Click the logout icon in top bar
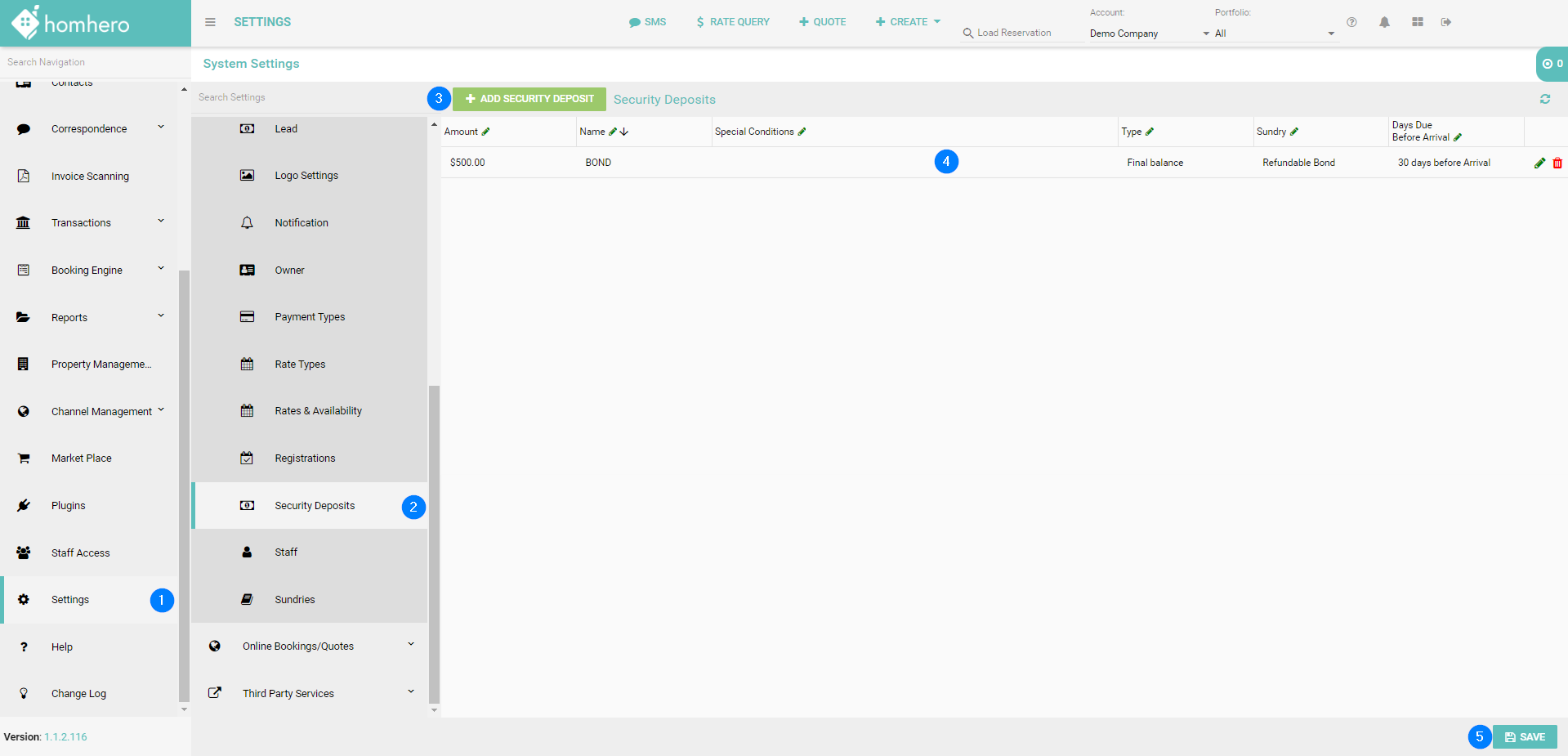This screenshot has height=756, width=1568. pyautogui.click(x=1446, y=22)
